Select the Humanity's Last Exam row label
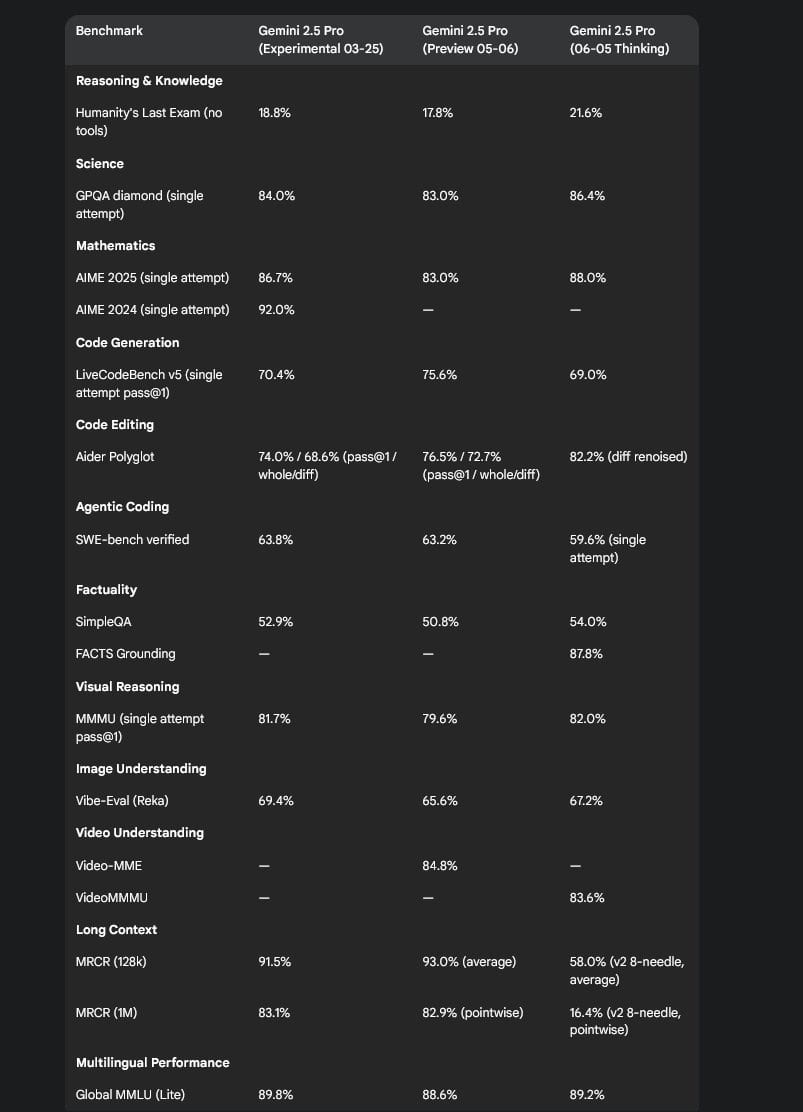803x1112 pixels. pyautogui.click(x=149, y=122)
